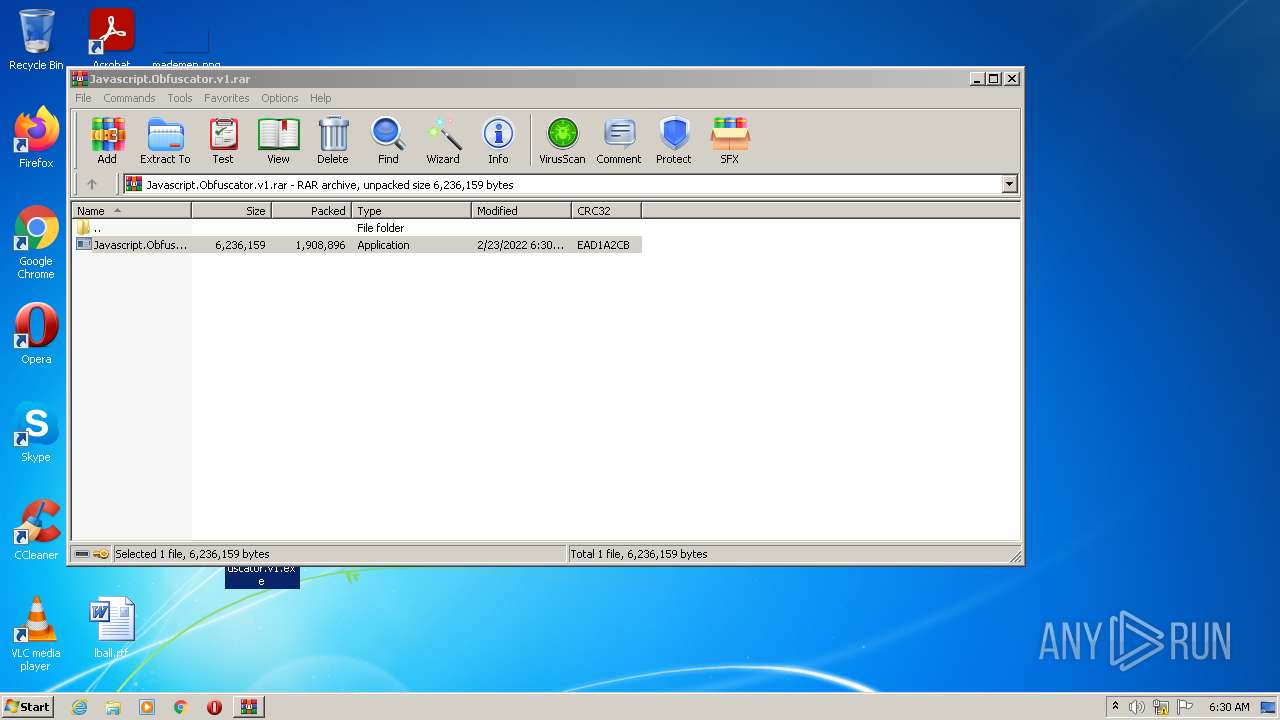The image size is (1280, 720).
Task: Sort files by Packed column
Action: click(x=312, y=211)
